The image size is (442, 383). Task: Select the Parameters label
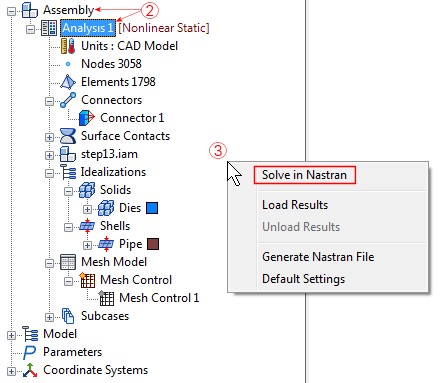73,352
